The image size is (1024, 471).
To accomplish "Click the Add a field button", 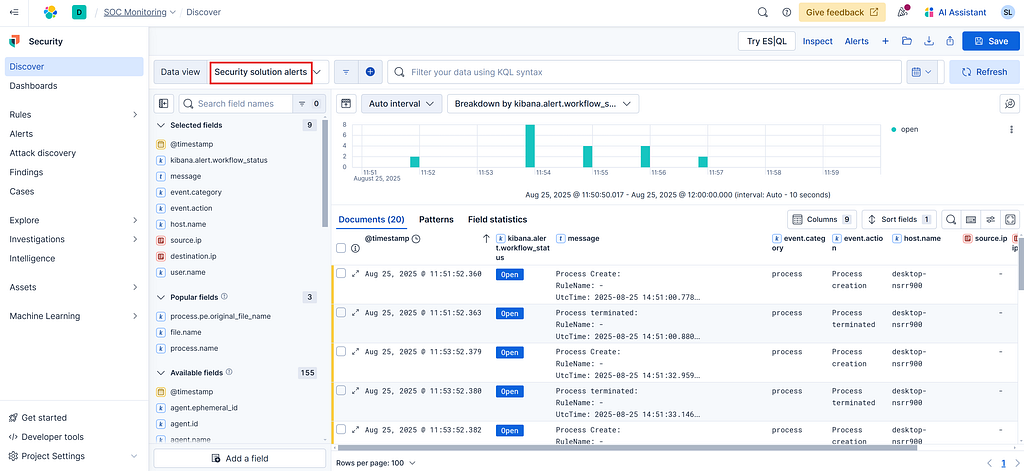I will click(239, 458).
